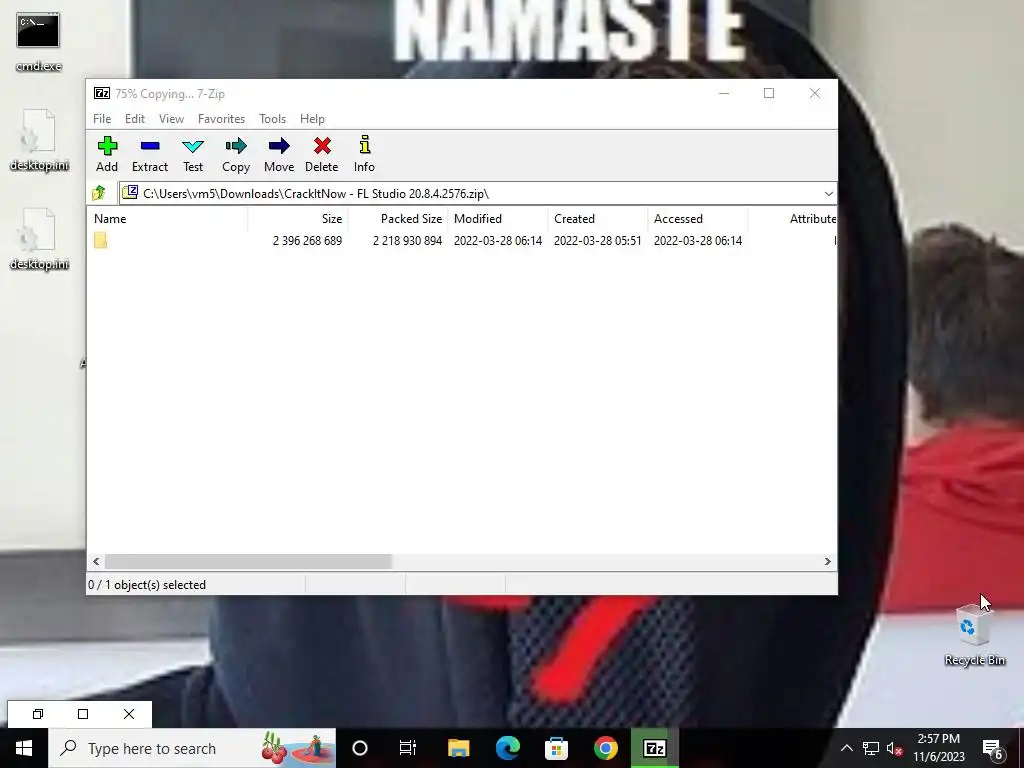Open the Windows Start menu
The image size is (1024, 768).
(x=24, y=748)
